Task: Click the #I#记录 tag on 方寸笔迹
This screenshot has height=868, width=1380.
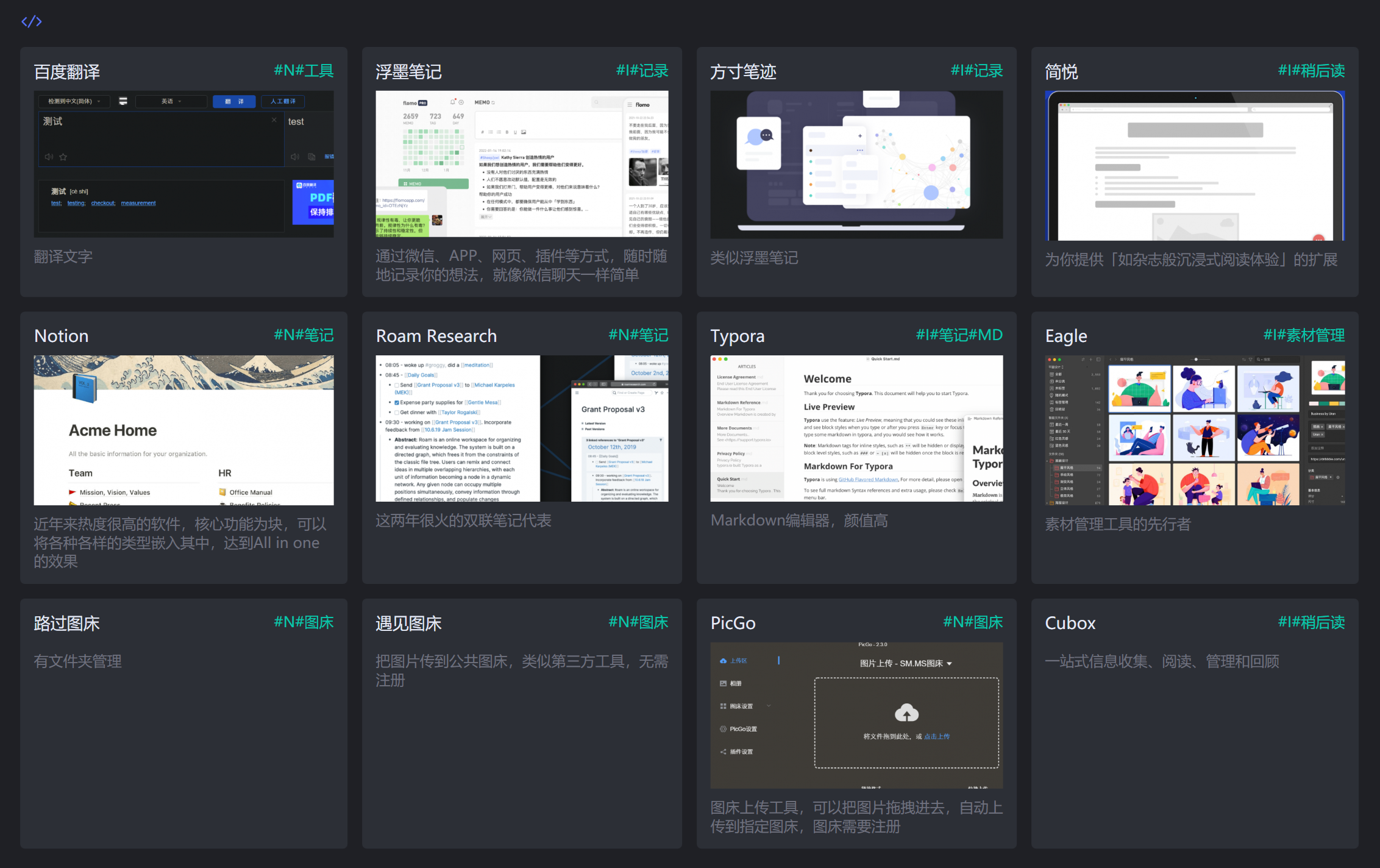Action: (x=977, y=71)
